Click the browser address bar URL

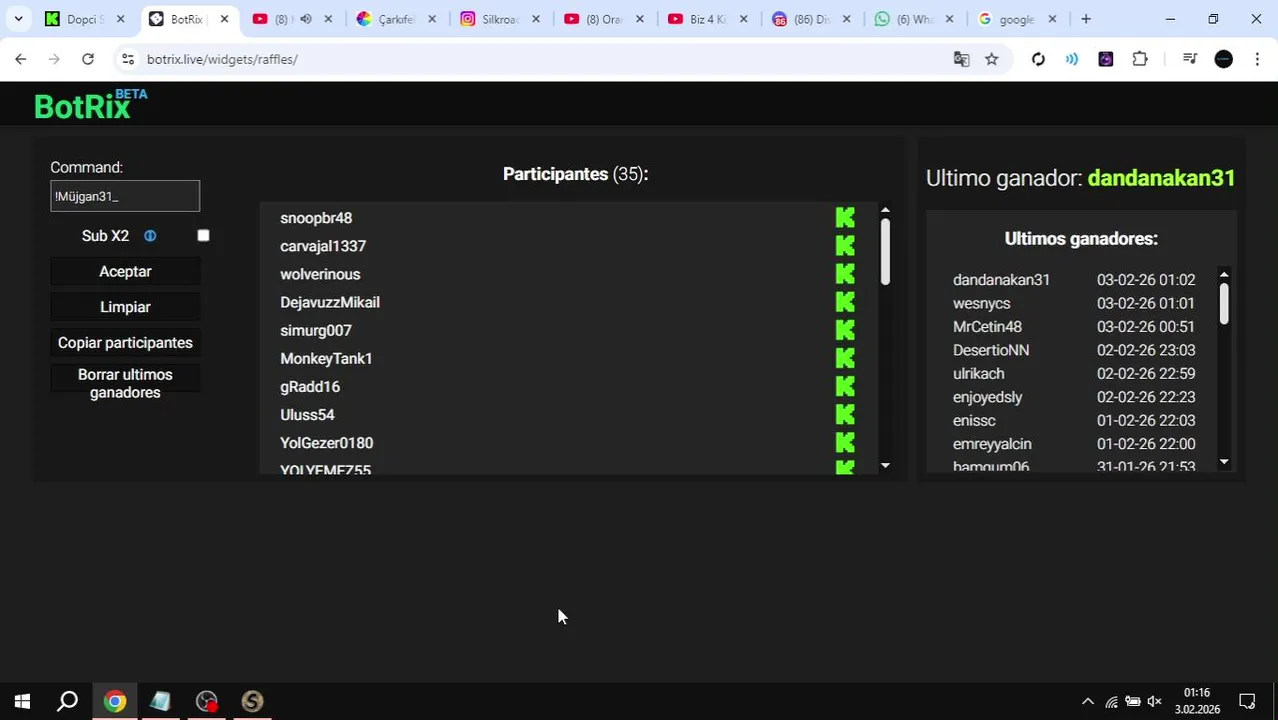click(x=222, y=59)
